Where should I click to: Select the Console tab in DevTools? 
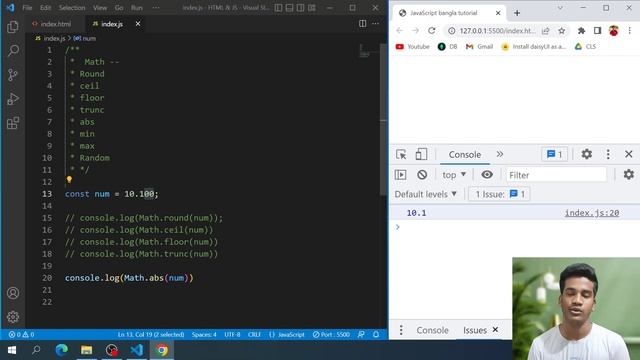click(464, 155)
